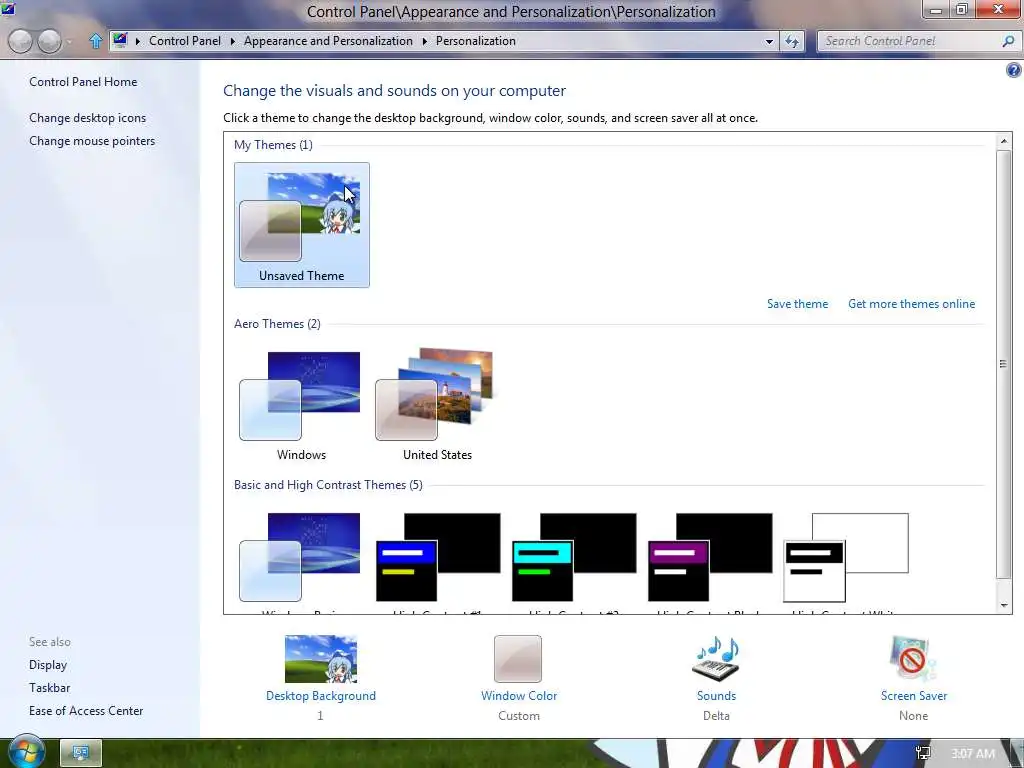Open the recent pages dropdown near Back button

coord(69,42)
